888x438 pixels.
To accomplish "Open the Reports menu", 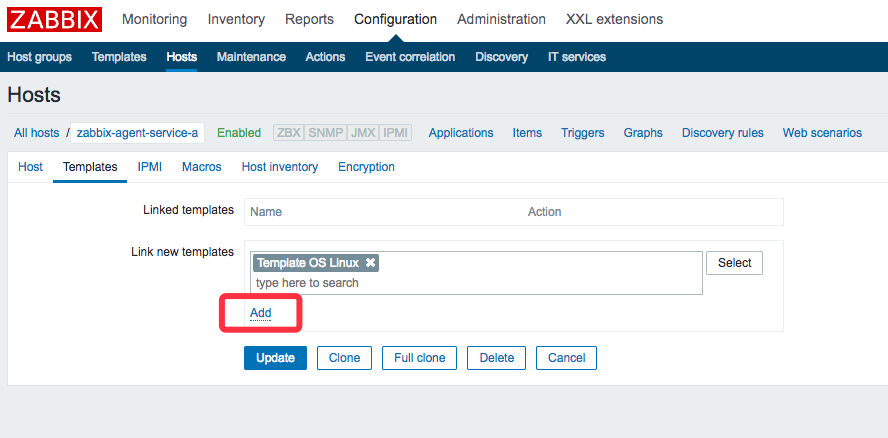I will (x=309, y=19).
